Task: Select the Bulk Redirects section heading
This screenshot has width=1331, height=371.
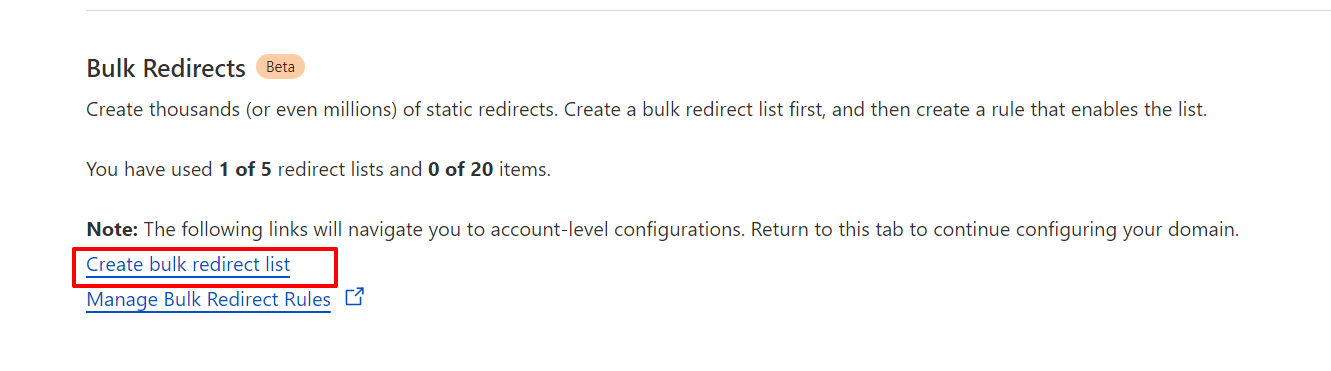Action: [x=166, y=68]
